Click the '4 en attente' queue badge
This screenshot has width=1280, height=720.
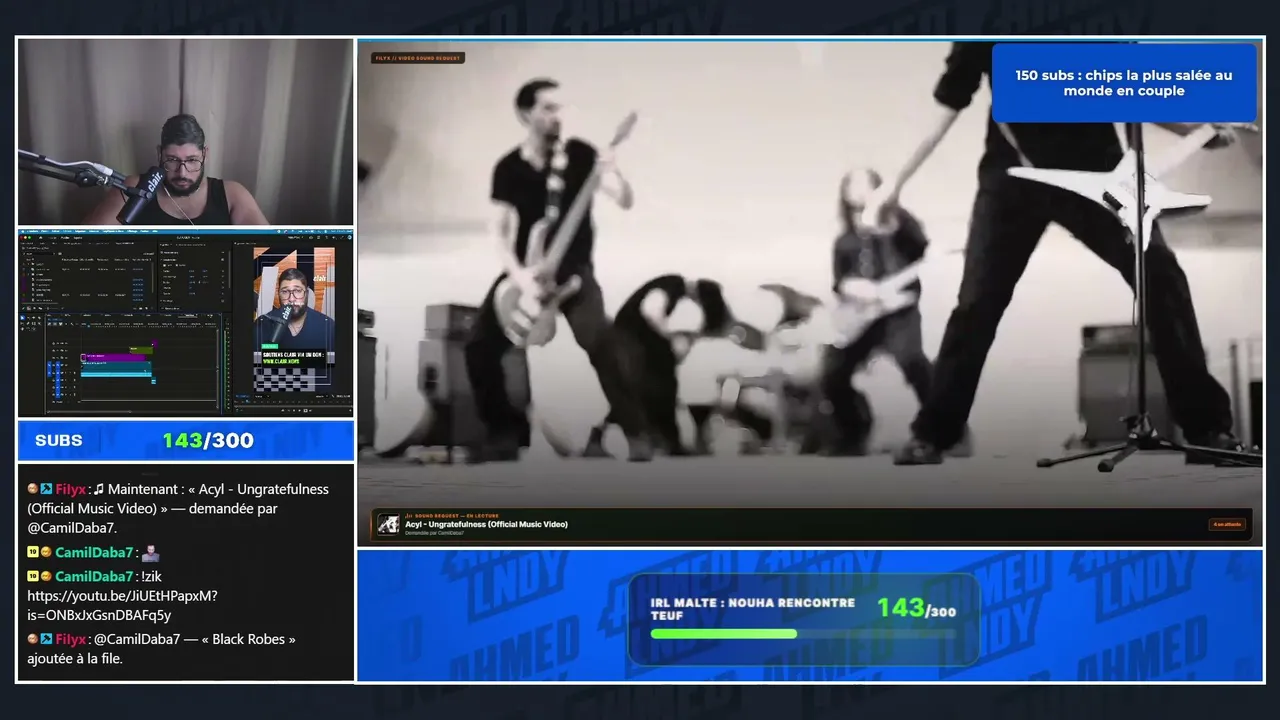tap(1227, 524)
